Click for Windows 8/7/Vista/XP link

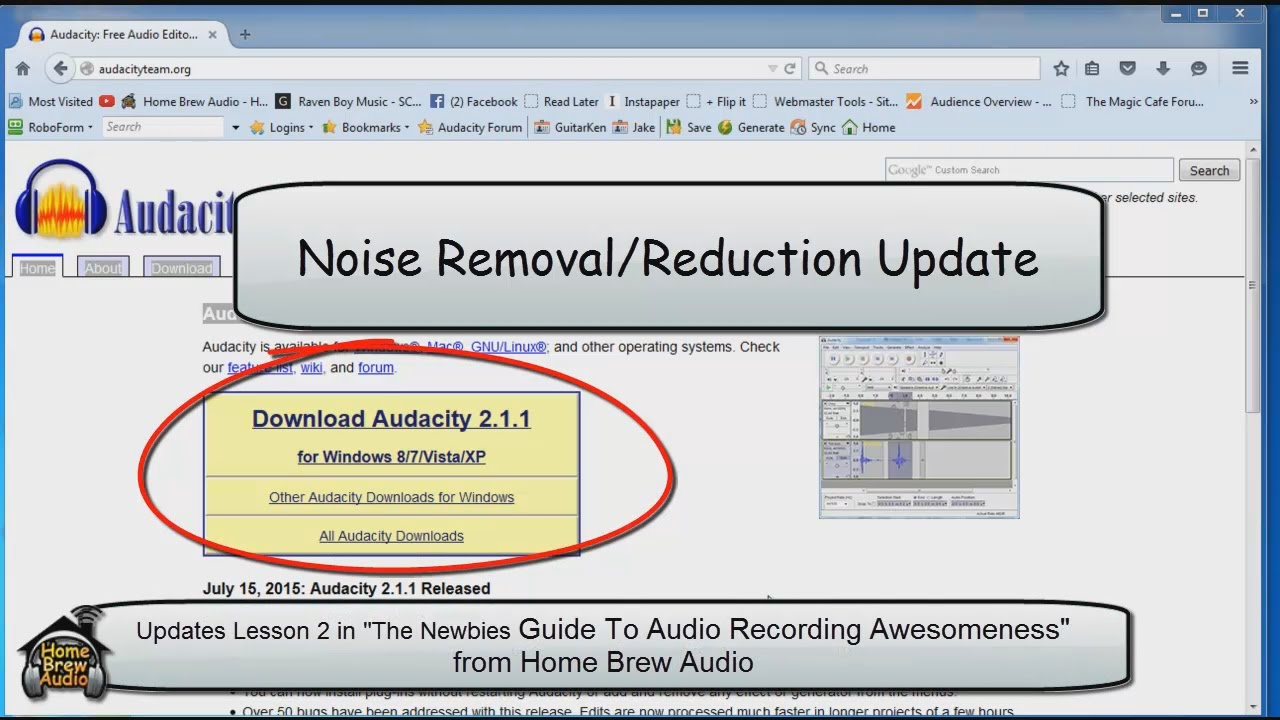pyautogui.click(x=391, y=457)
